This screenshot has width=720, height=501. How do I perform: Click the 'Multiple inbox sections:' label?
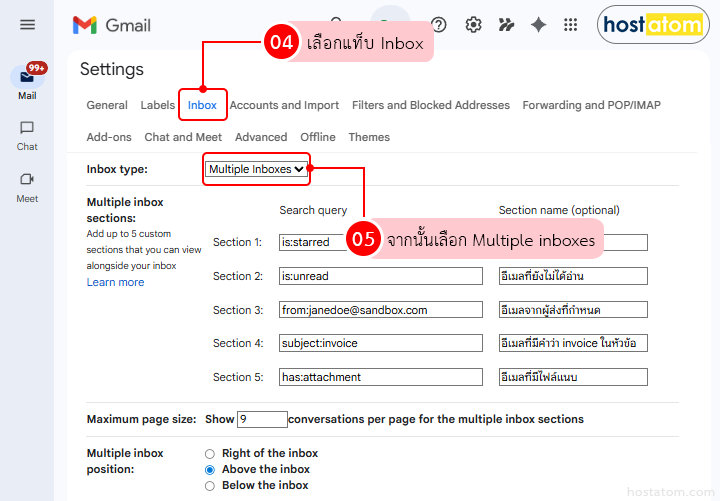(125, 210)
